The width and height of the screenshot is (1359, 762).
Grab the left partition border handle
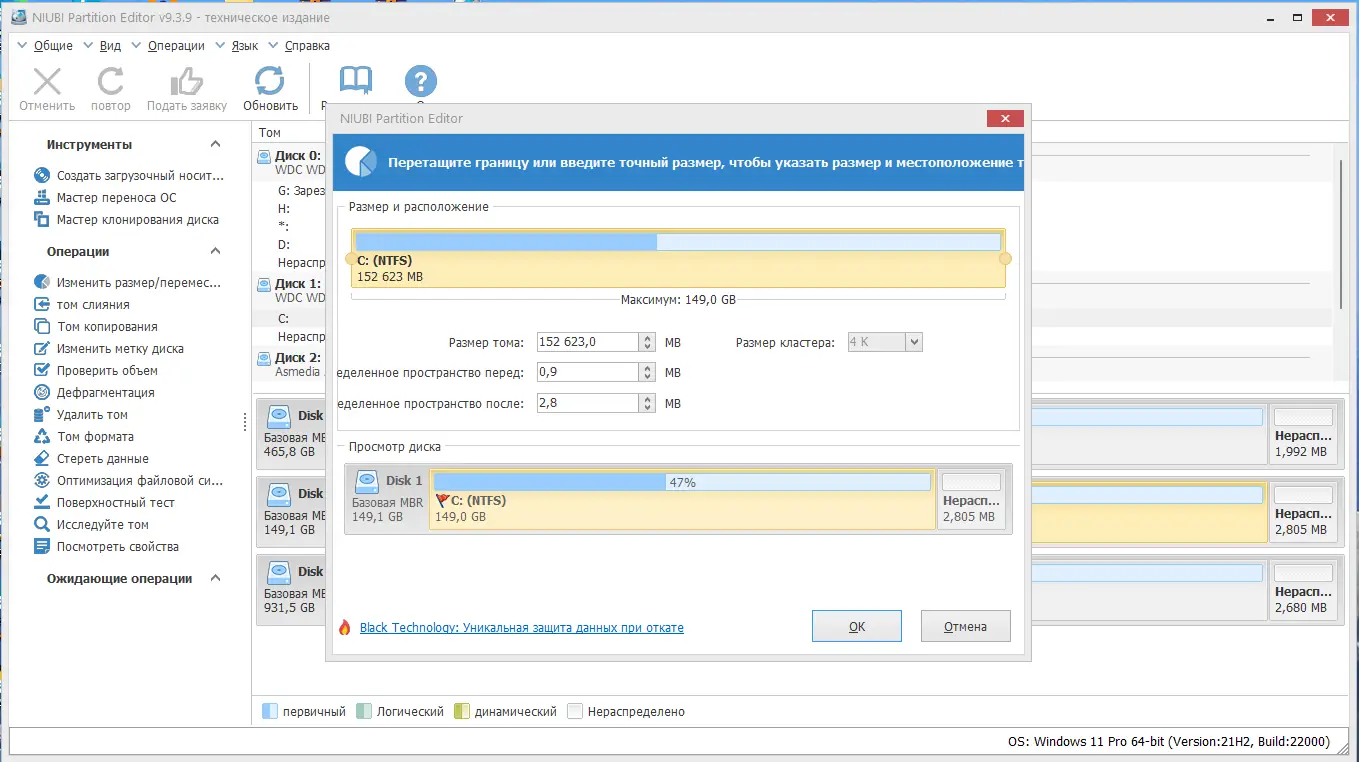pyautogui.click(x=349, y=258)
